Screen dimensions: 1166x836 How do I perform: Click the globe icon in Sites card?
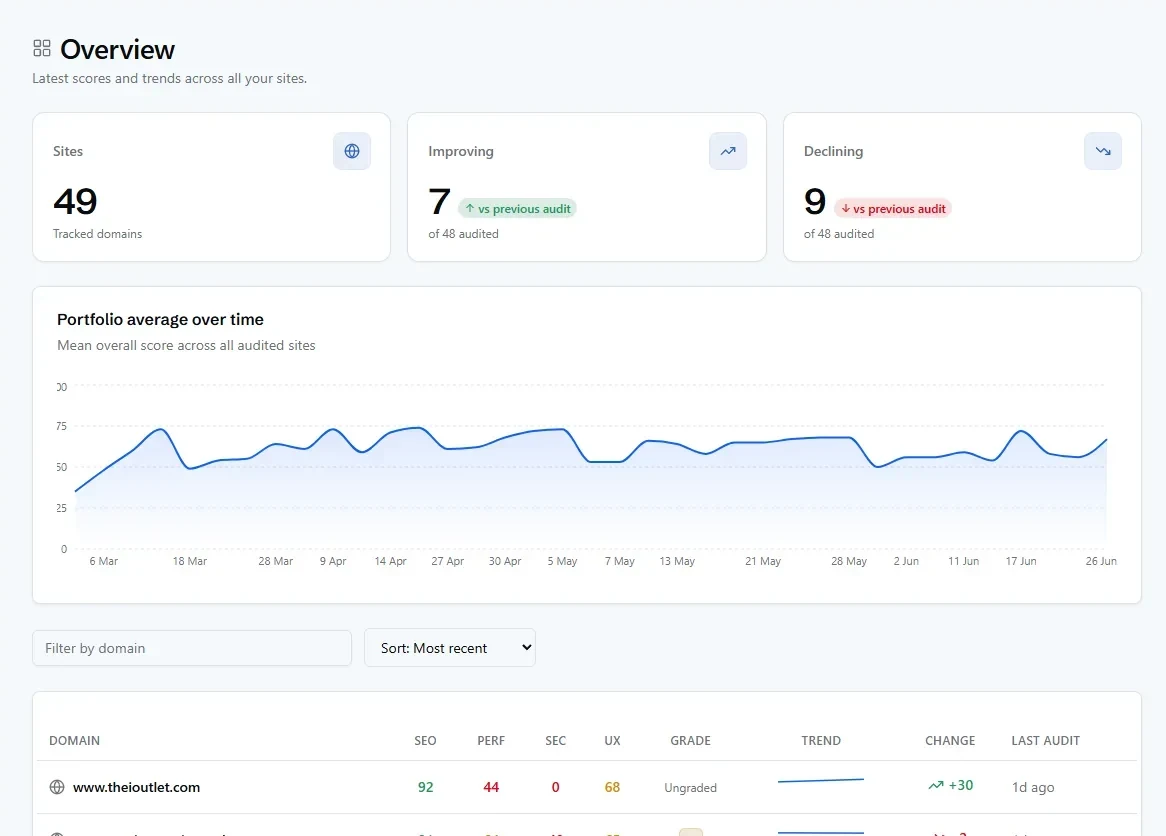tap(352, 151)
